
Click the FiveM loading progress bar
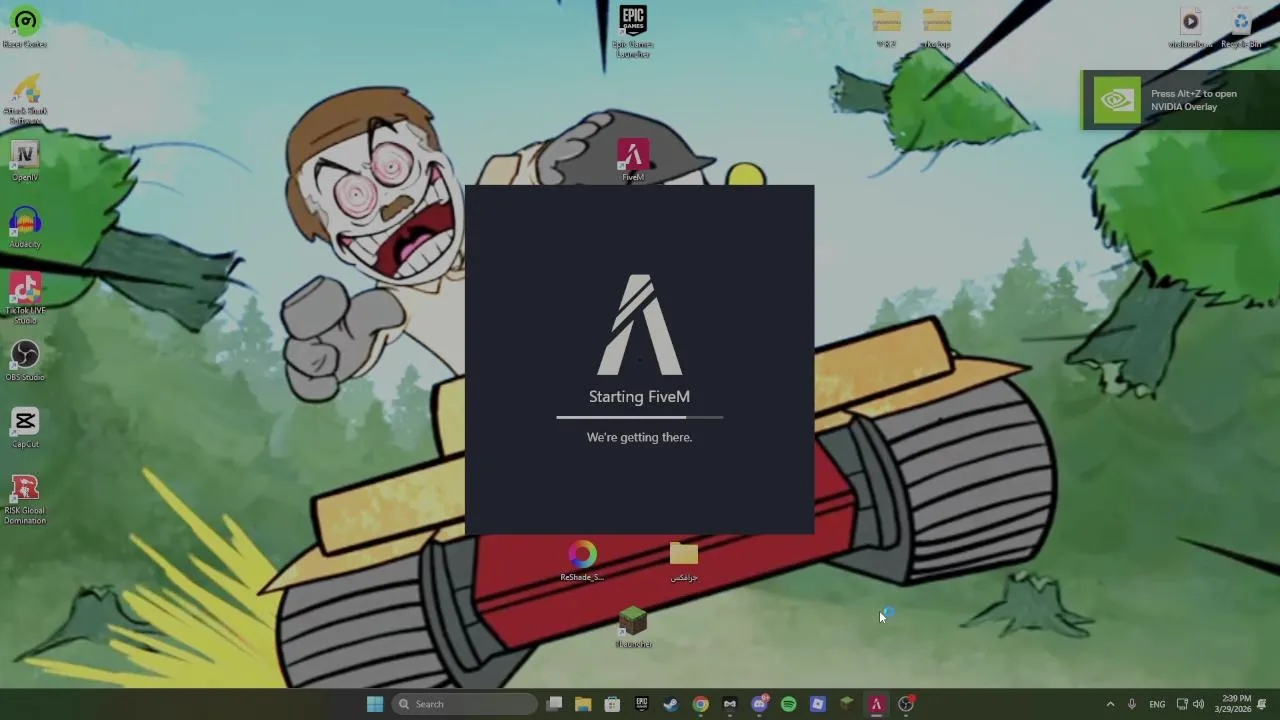[640, 417]
